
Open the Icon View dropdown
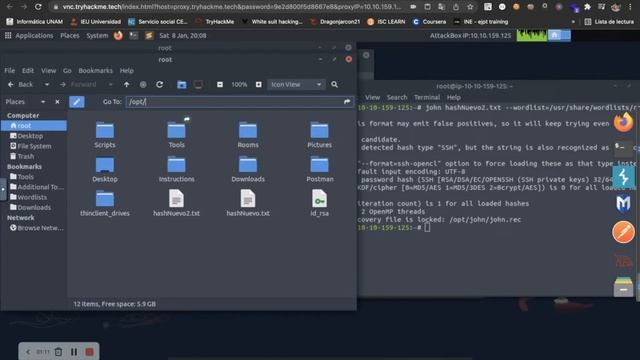coord(296,84)
